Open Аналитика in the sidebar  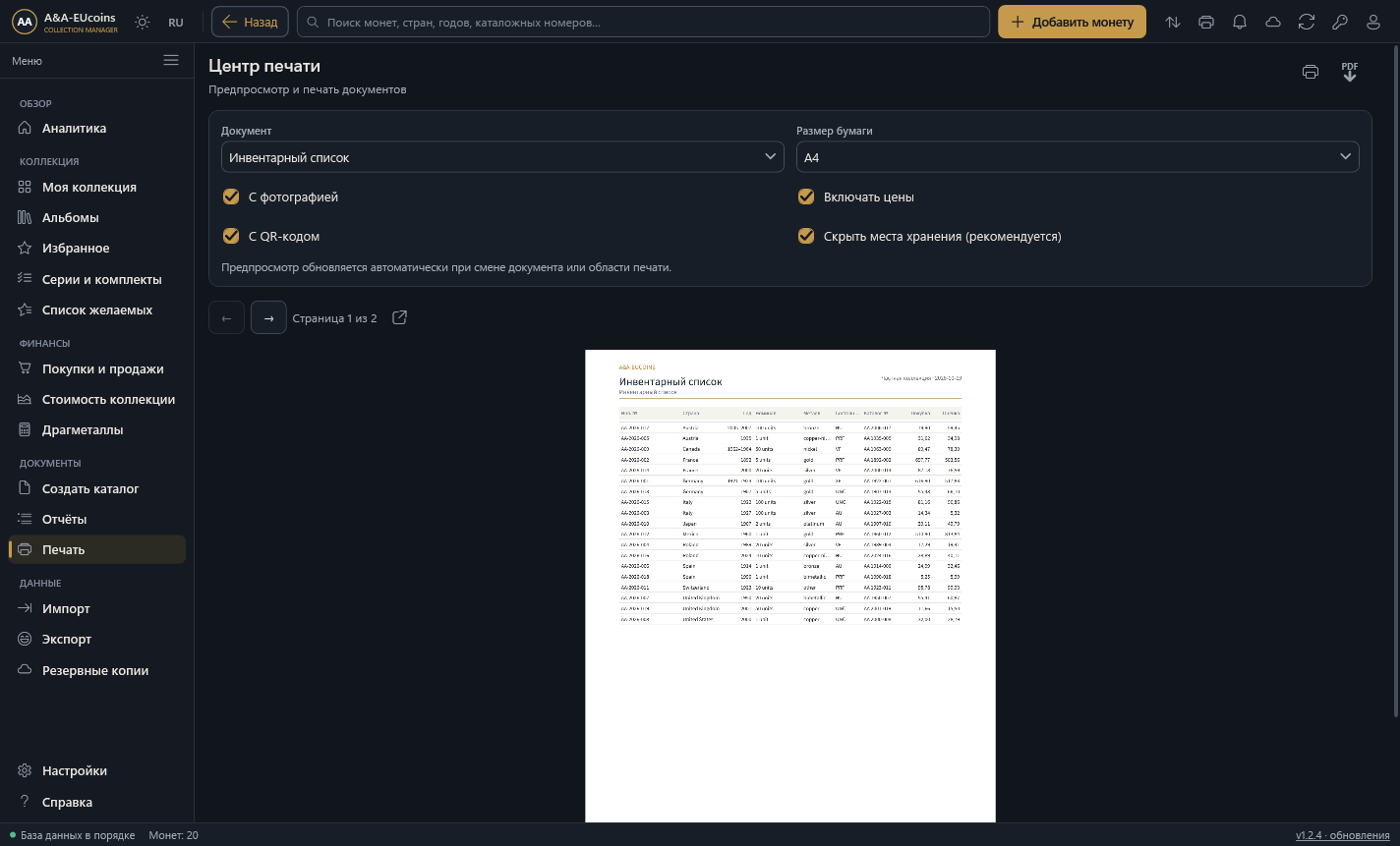[x=96, y=128]
